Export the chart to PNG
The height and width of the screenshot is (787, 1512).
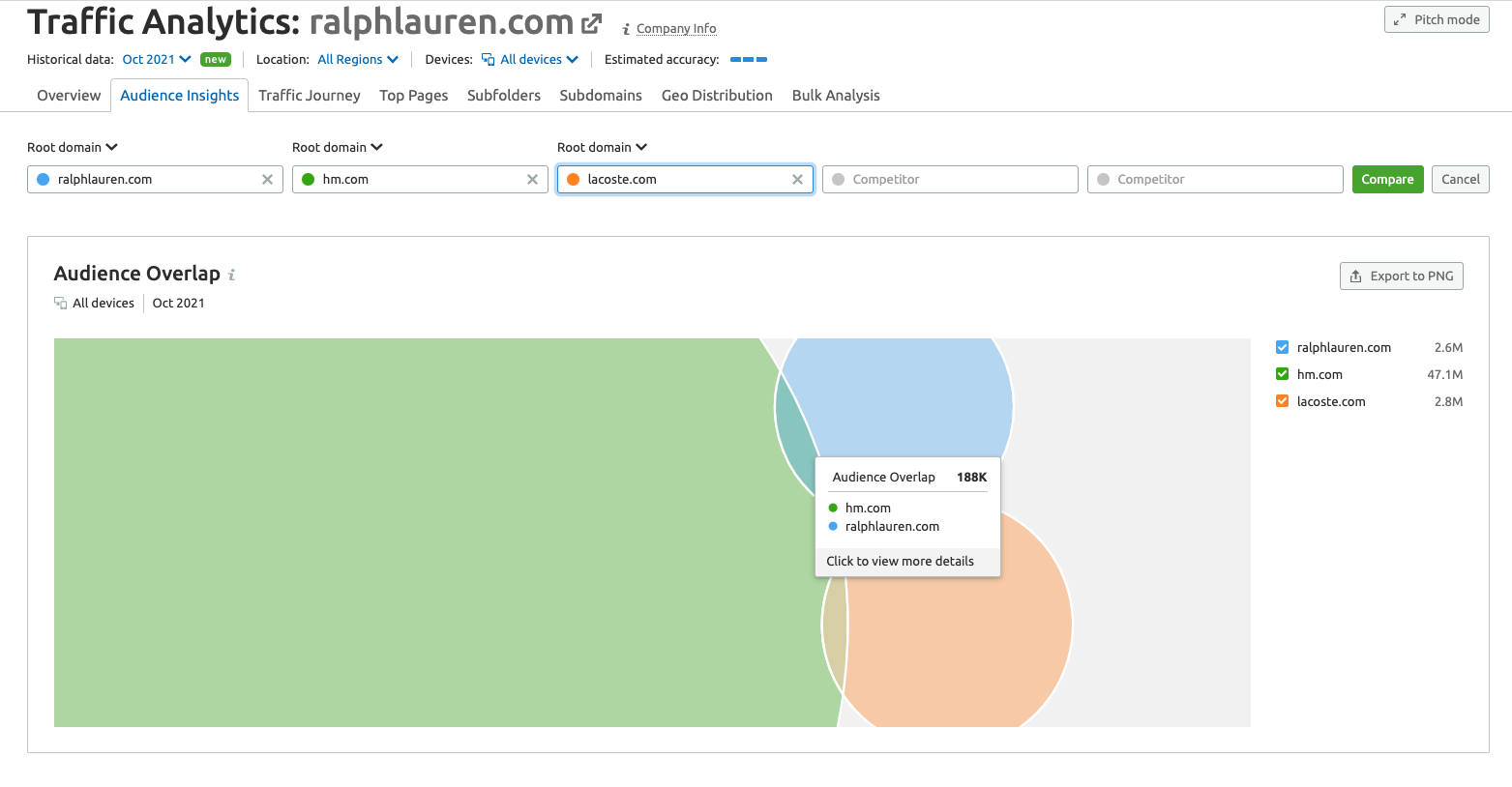pyautogui.click(x=1402, y=277)
